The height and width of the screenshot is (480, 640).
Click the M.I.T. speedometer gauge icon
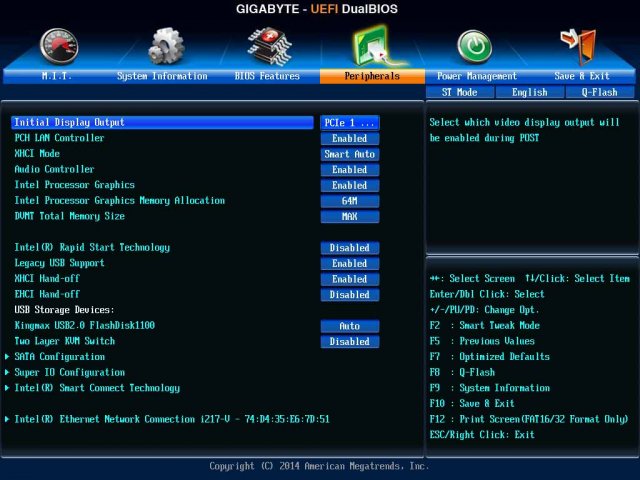[x=58, y=45]
